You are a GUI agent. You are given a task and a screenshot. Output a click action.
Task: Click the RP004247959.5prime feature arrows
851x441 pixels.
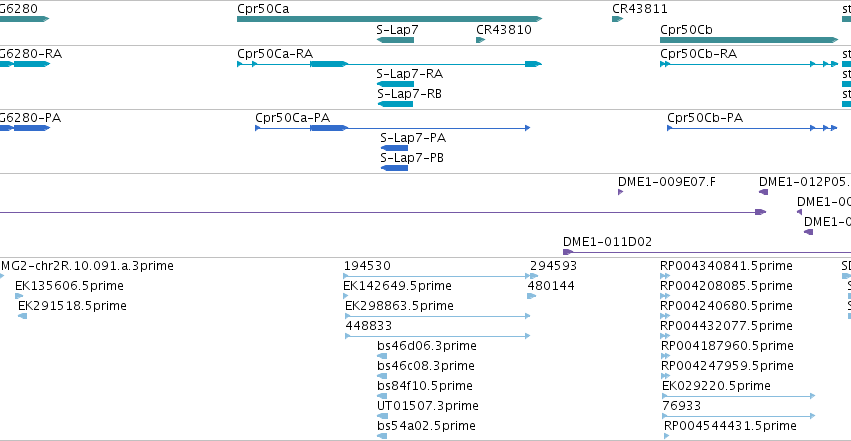pos(665,376)
